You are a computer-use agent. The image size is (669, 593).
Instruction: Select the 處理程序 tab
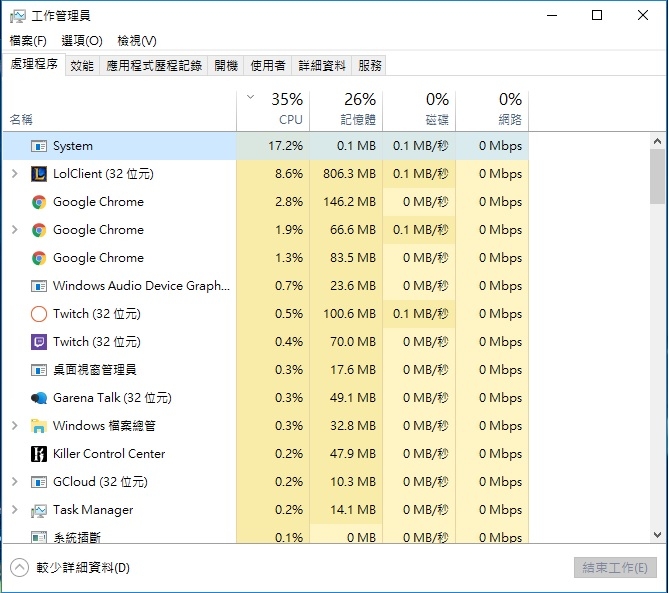(x=34, y=64)
